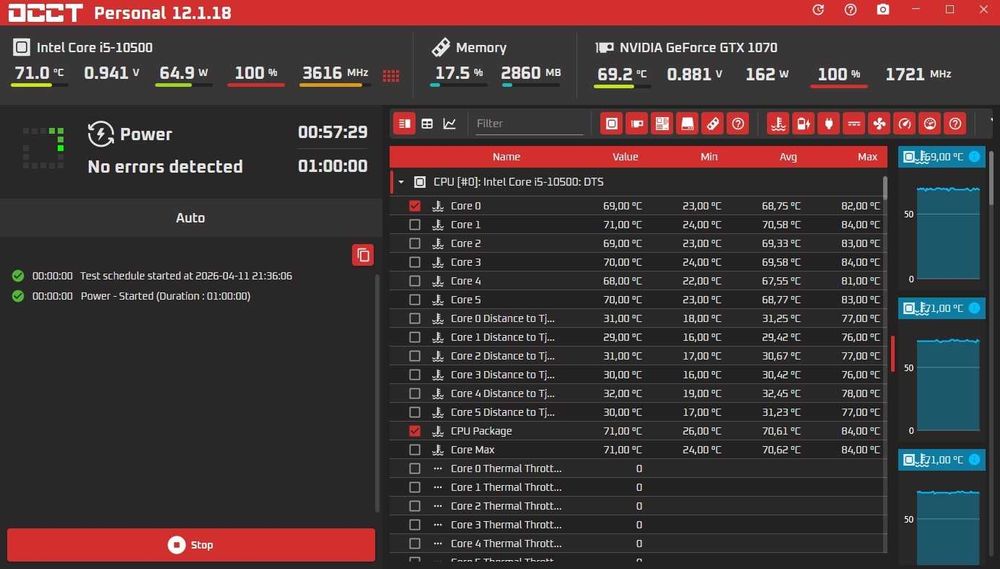Viewport: 1000px width, 569px height.
Task: Sort by the Min column header
Action: coord(709,157)
